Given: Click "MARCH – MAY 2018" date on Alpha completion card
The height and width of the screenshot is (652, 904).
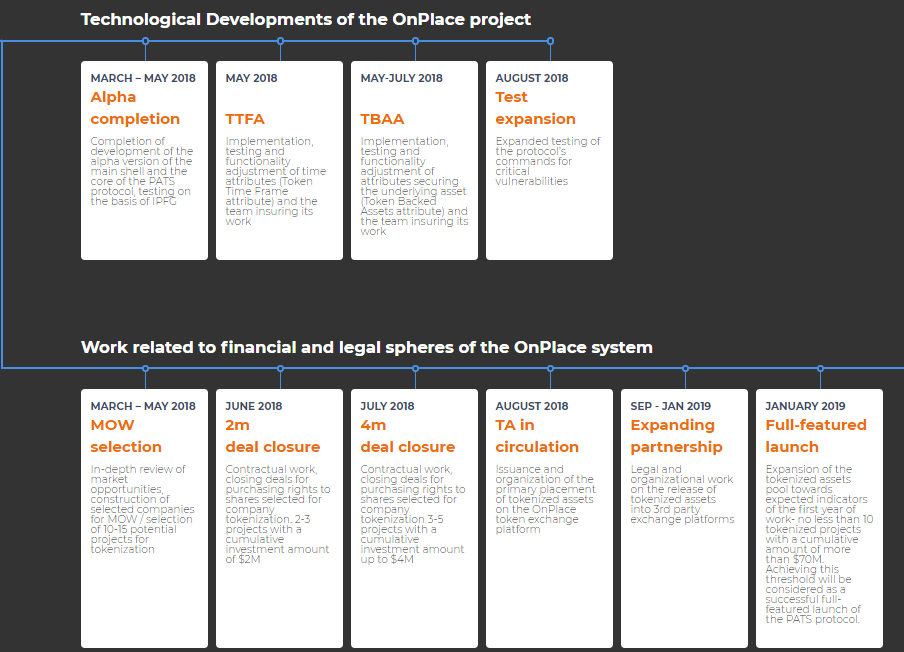Looking at the screenshot, I should click(143, 78).
